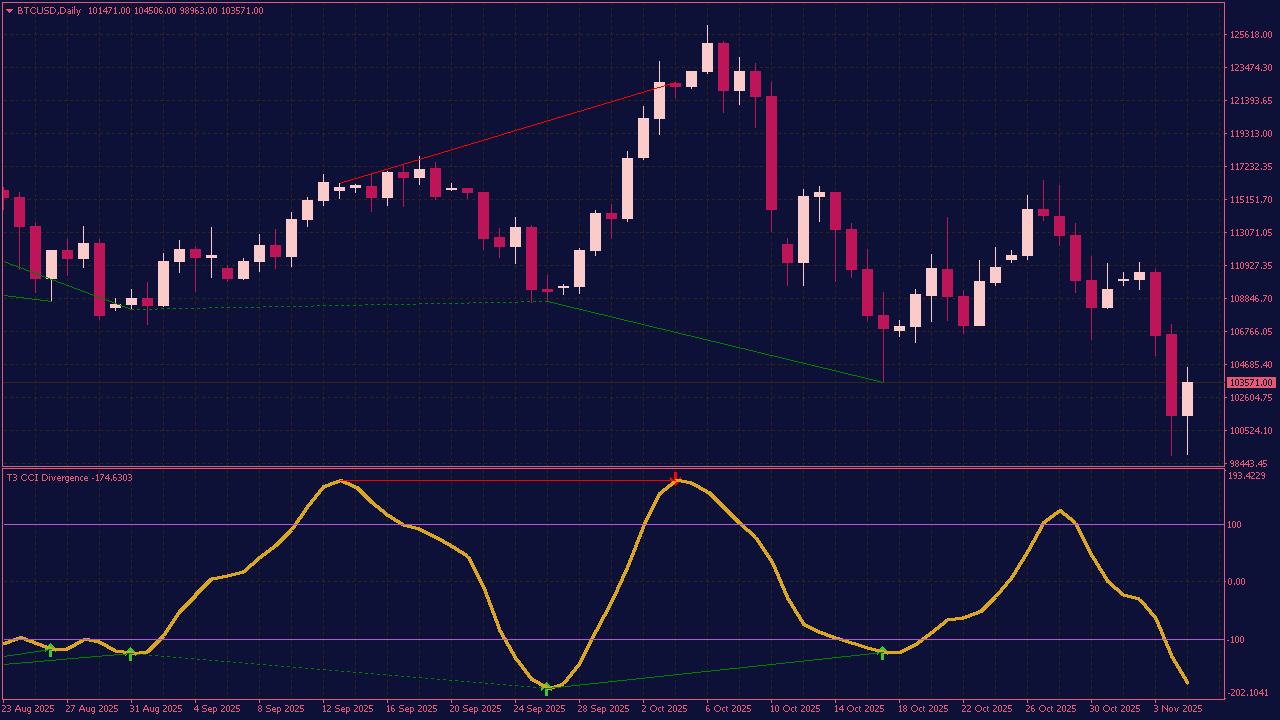Click the green up arrow near 23 Aug in indicator panel
1280x720 pixels.
(x=51, y=650)
